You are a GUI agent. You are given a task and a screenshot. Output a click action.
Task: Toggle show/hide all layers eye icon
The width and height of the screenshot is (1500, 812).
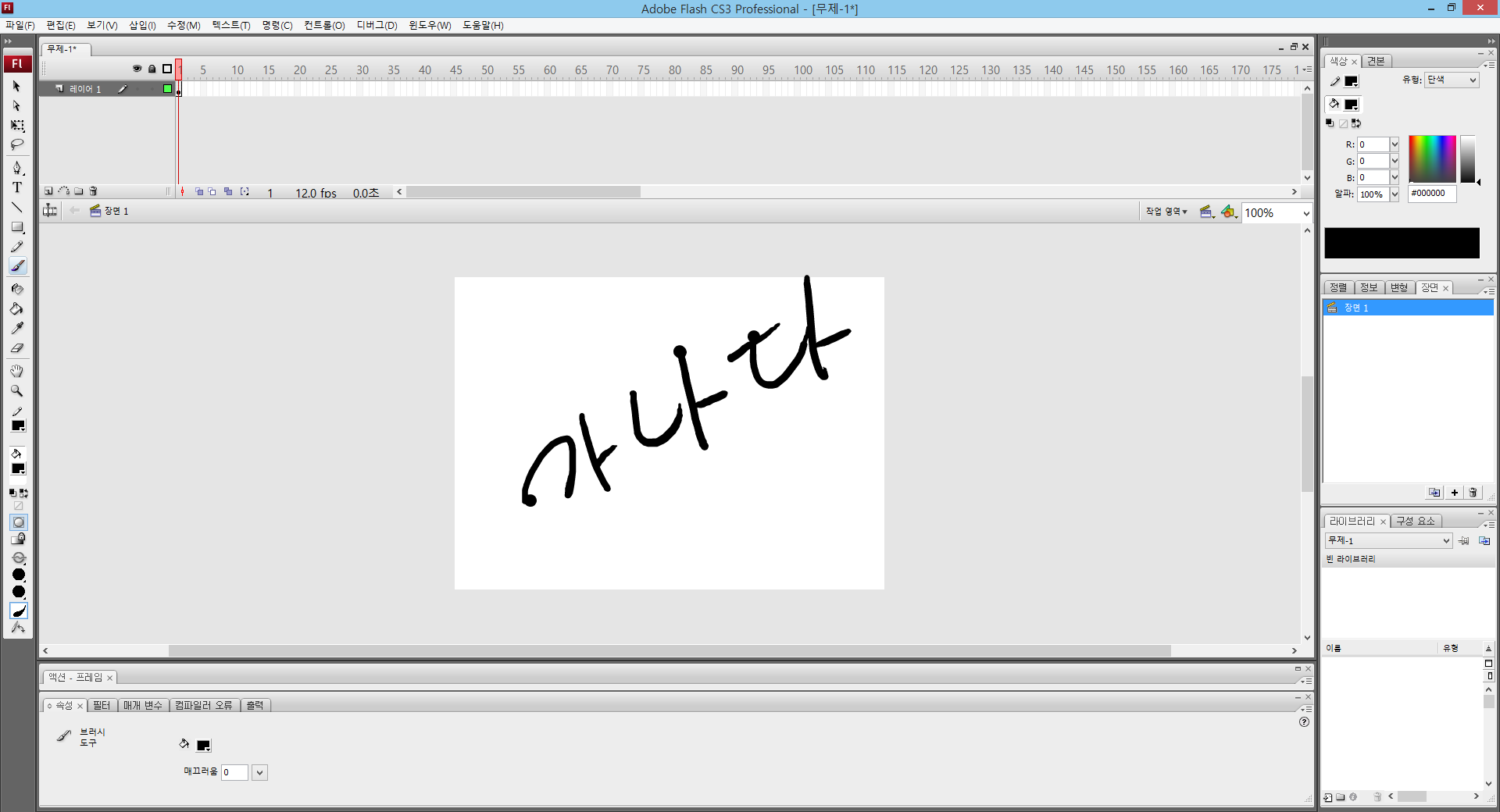tap(137, 69)
